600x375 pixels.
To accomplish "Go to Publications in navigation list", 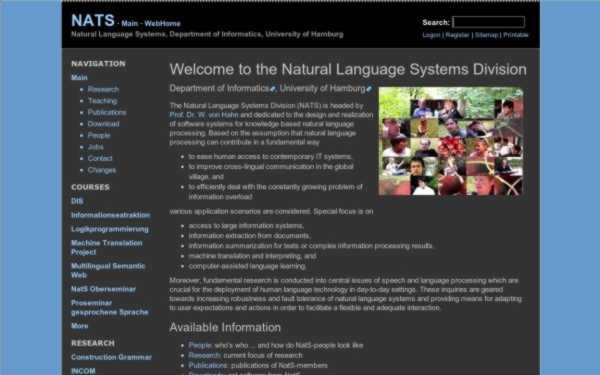I will [107, 112].
